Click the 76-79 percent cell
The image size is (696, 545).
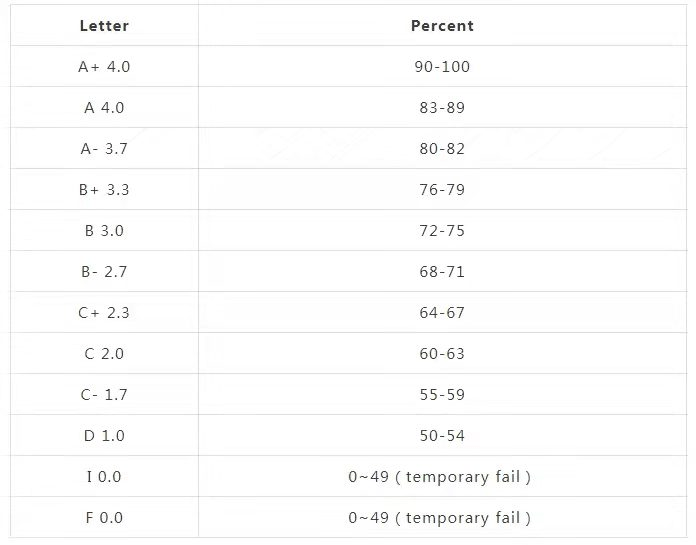coord(442,190)
